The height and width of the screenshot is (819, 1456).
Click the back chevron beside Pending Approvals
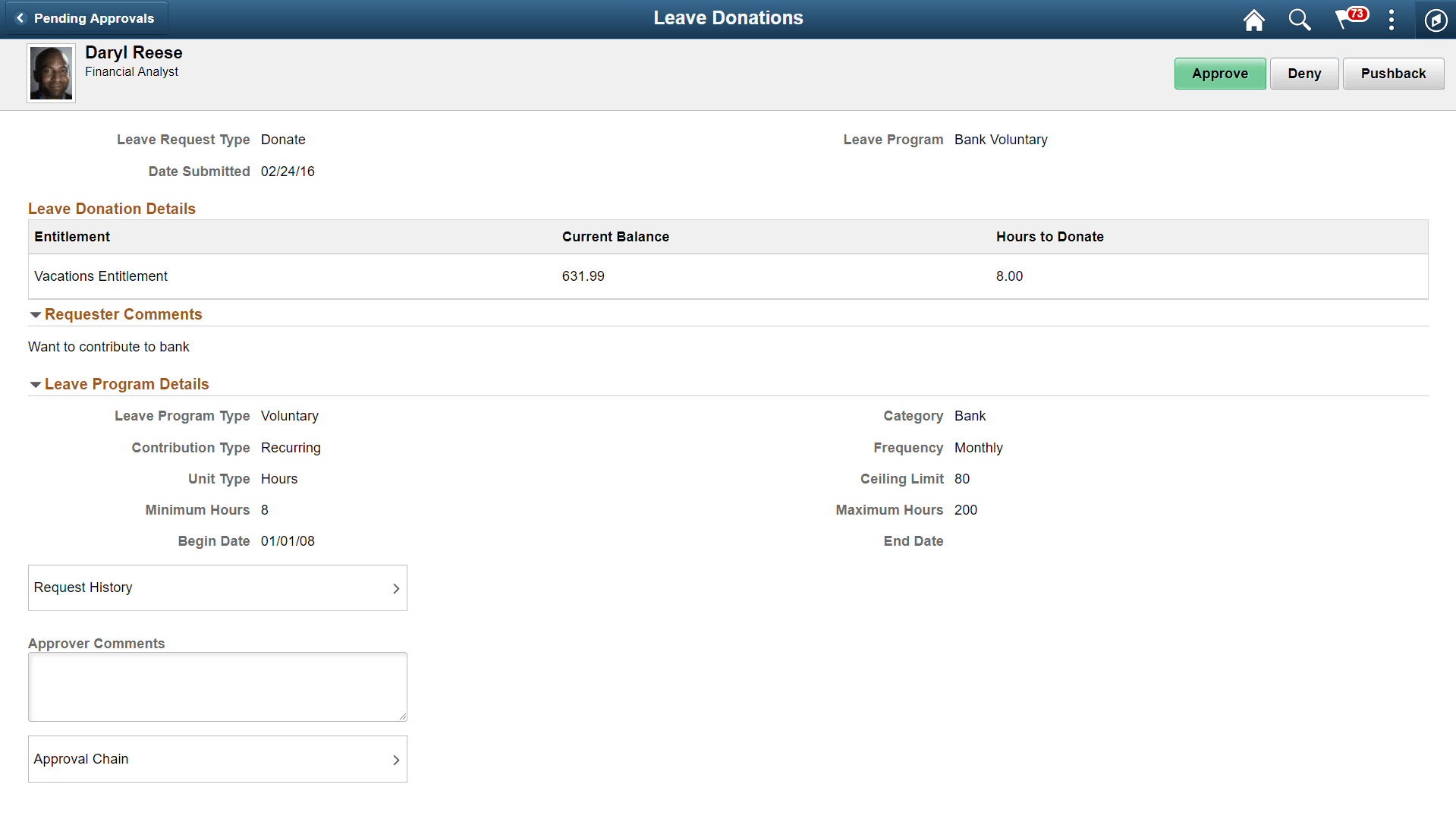[19, 17]
